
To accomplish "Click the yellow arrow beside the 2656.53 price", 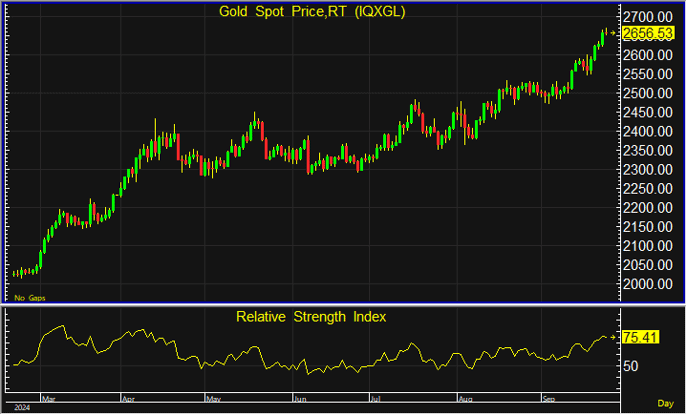I will 613,33.
